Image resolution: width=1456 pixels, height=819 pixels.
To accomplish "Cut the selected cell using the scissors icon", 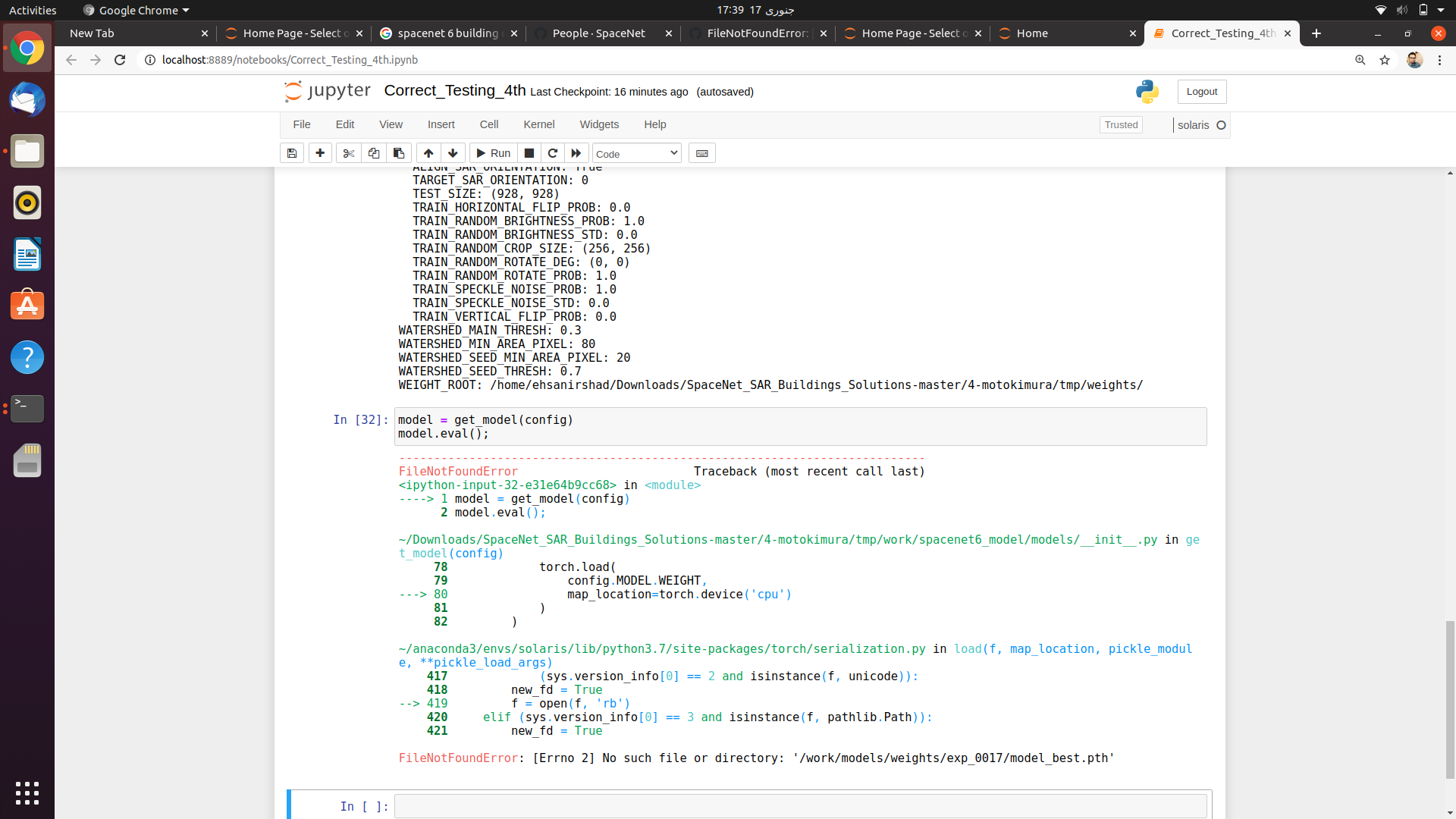I will coord(349,152).
